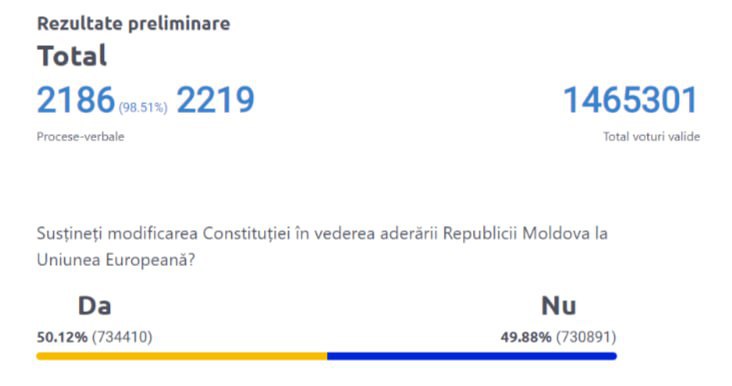Click the referendum question text about Constituției
The image size is (732, 386).
pos(322,246)
